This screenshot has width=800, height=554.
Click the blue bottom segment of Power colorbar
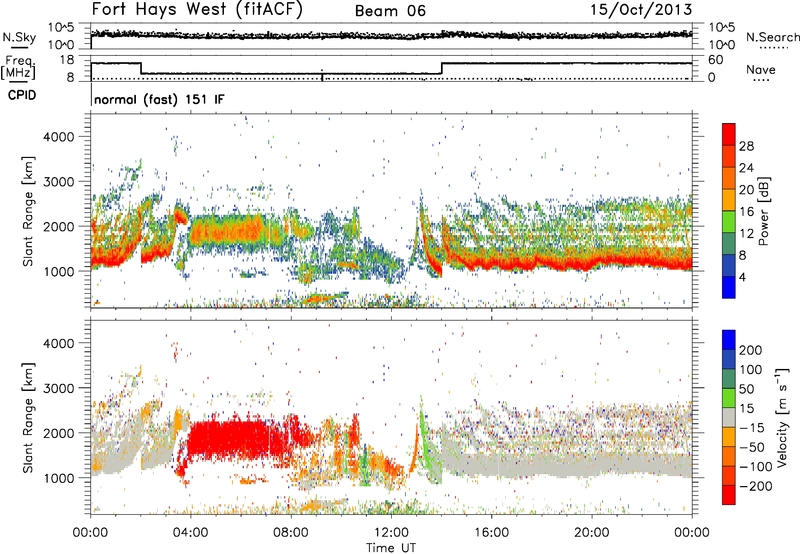pos(729,287)
